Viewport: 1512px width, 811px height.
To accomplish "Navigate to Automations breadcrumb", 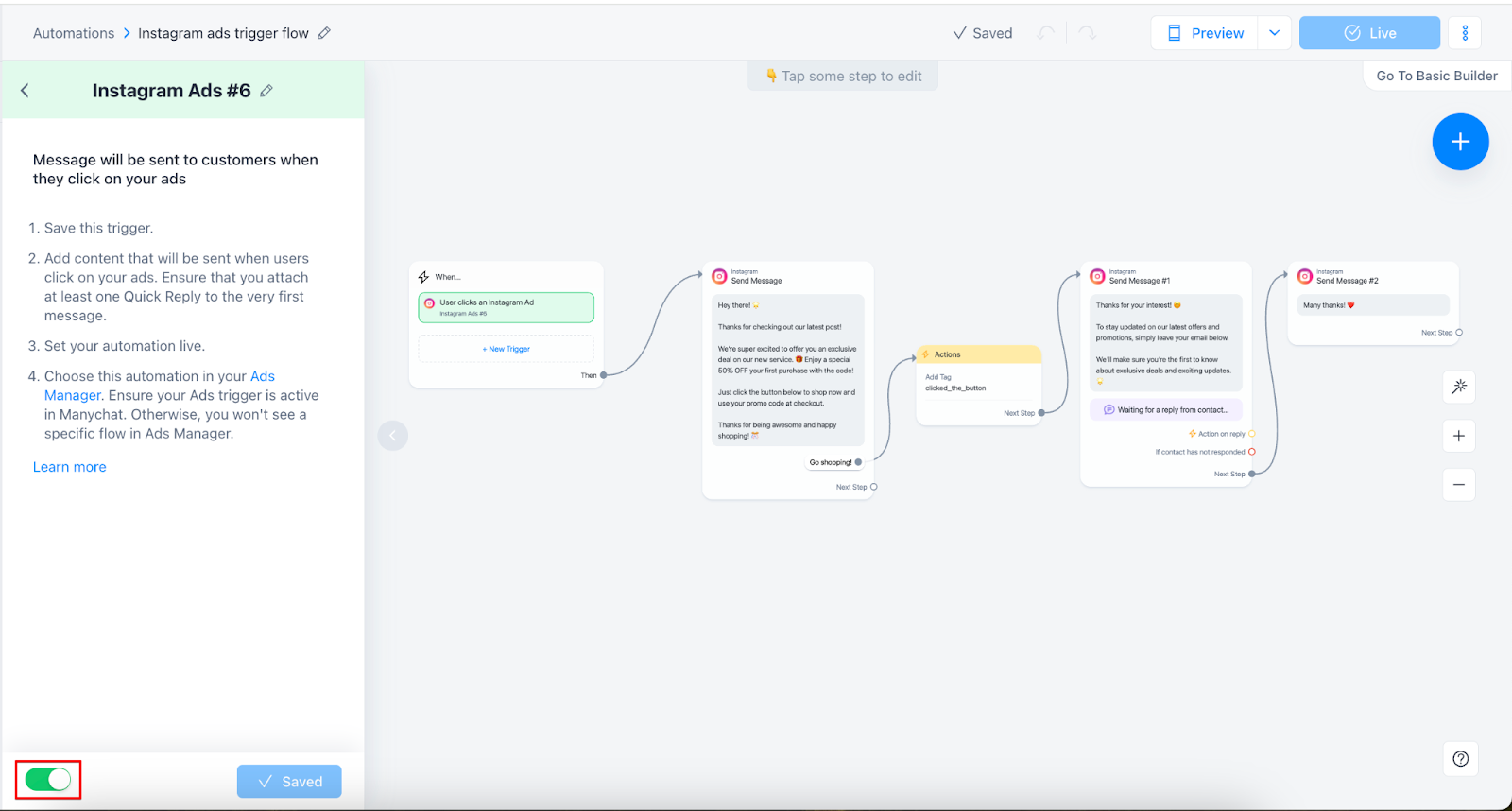I will [74, 33].
